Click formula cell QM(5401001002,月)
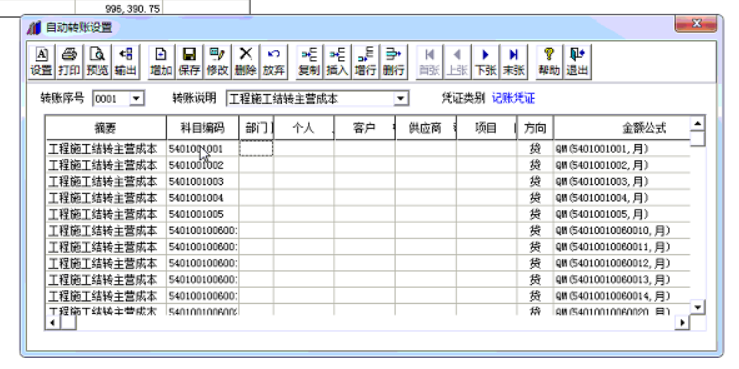The width and height of the screenshot is (739, 369). [x=622, y=165]
